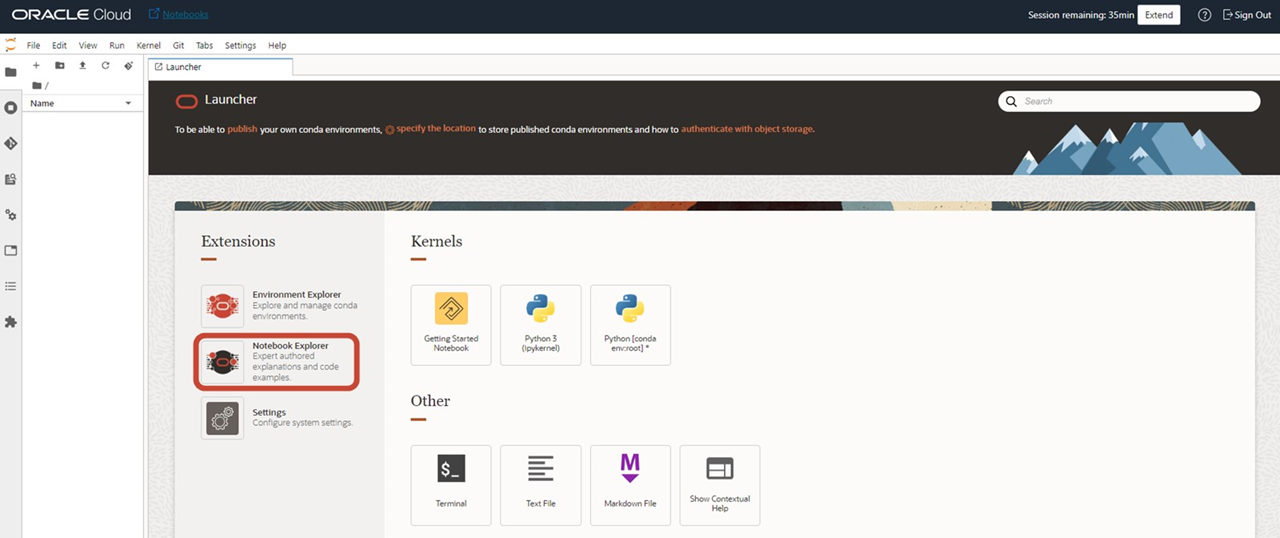
Task: Click the Extensions section heading
Action: (238, 241)
